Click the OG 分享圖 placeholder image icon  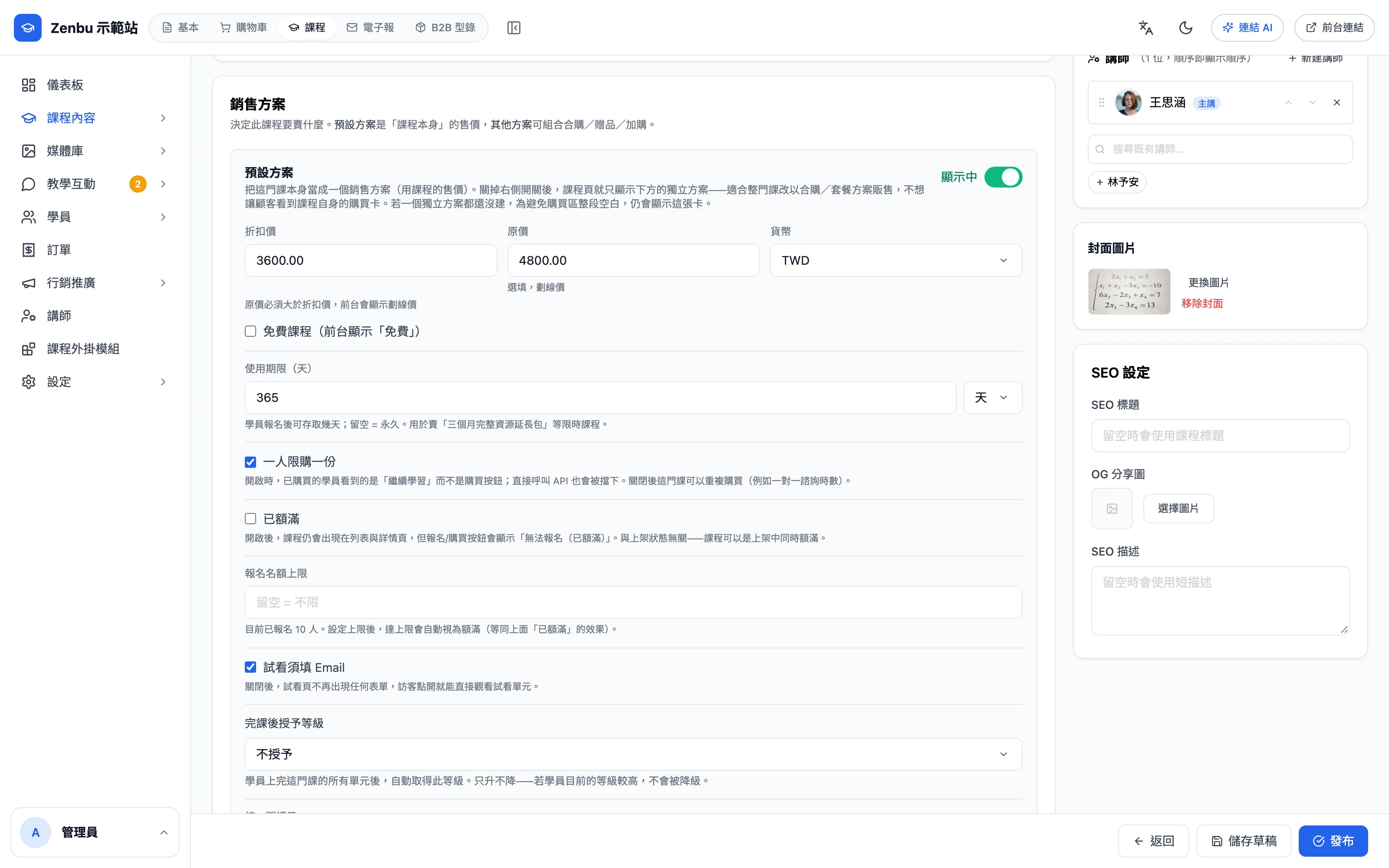point(1112,509)
